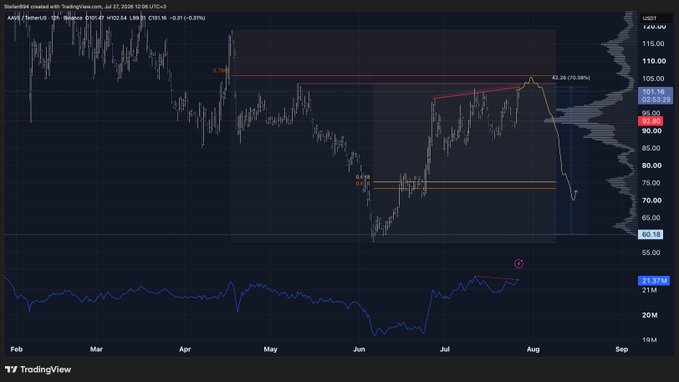Viewport: 679px width, 382px height.
Task: Click the Sep label on time axis
Action: tap(621, 349)
